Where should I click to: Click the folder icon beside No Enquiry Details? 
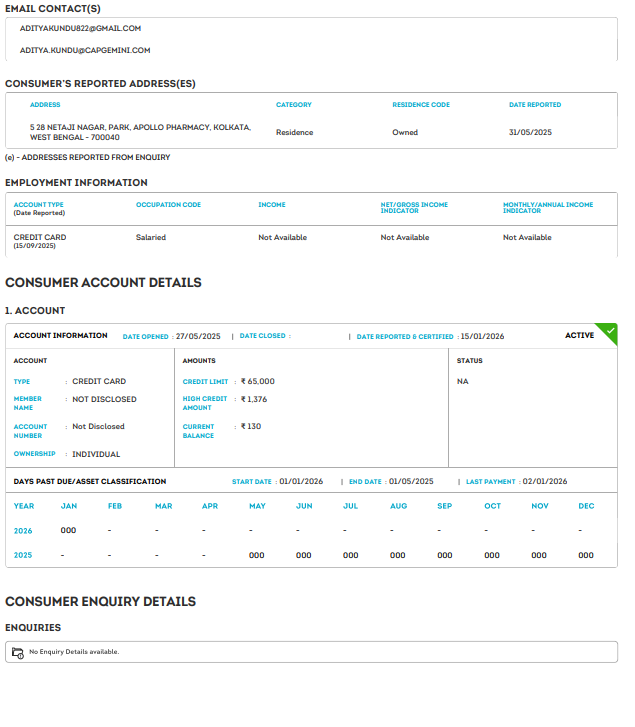17,652
